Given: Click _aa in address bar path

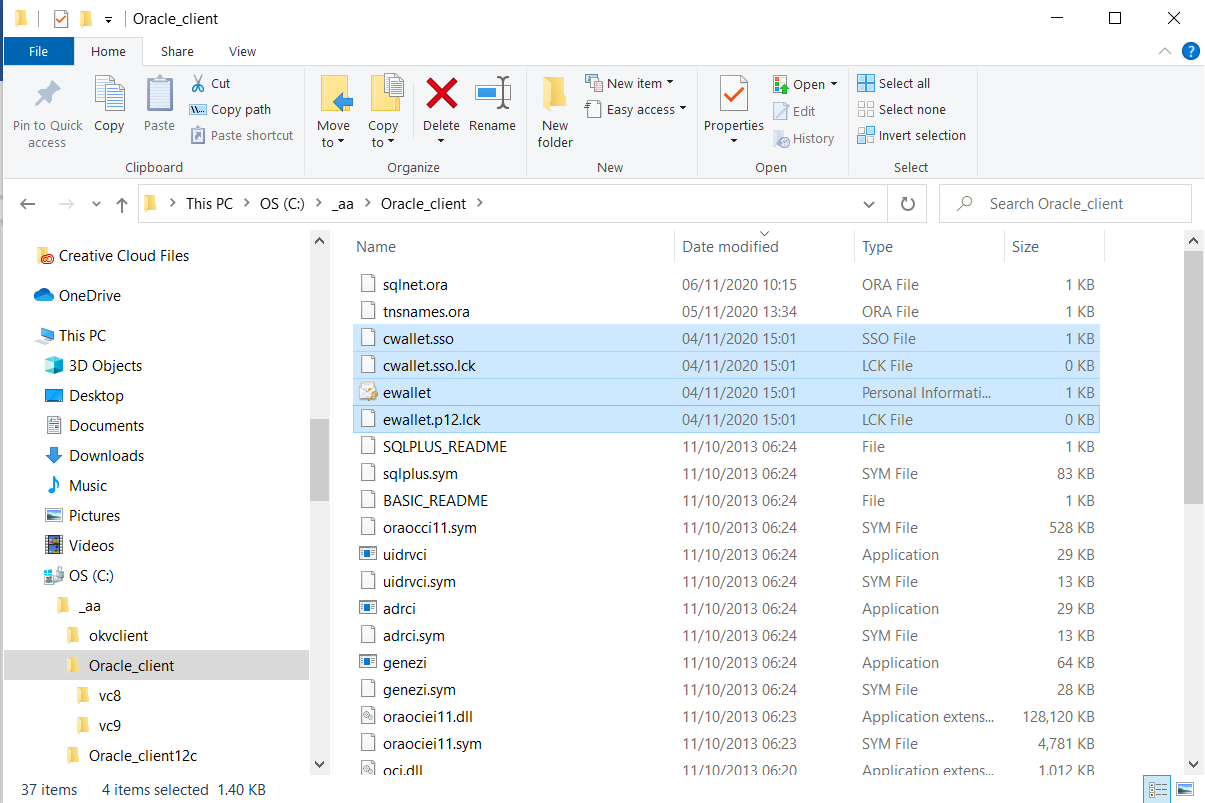Looking at the screenshot, I should 342,204.
